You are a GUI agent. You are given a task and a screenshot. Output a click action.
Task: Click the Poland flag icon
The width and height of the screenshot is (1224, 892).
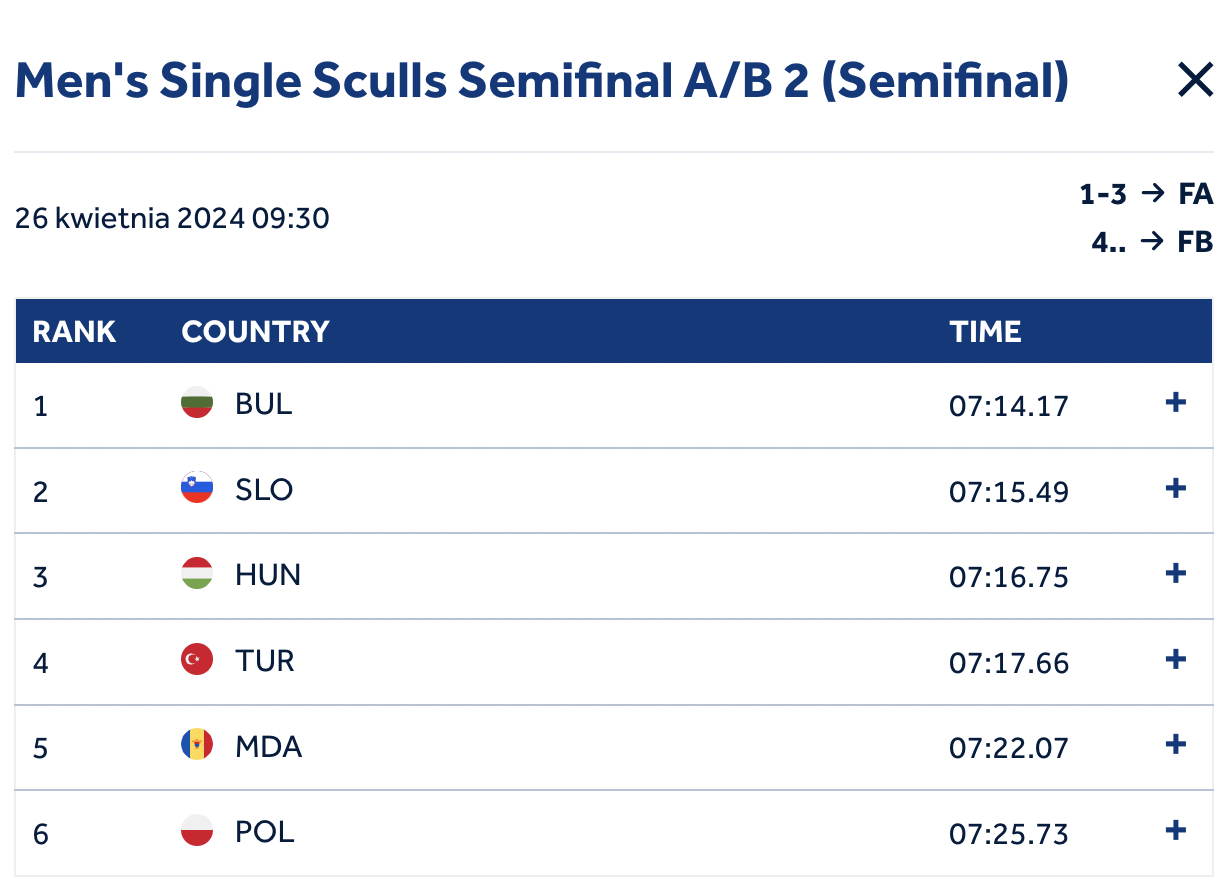pyautogui.click(x=197, y=830)
